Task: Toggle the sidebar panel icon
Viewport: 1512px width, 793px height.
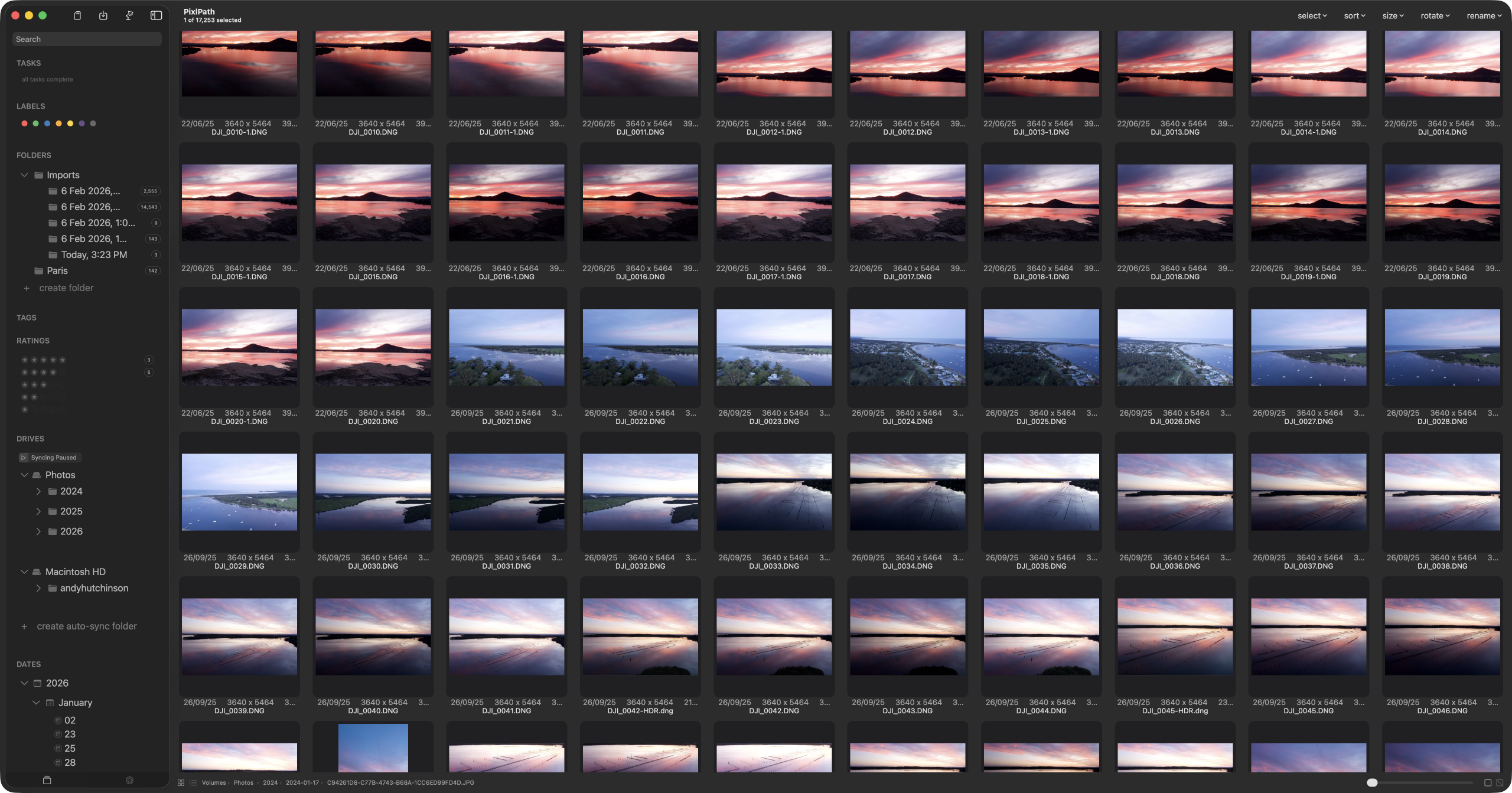Action: click(x=156, y=15)
